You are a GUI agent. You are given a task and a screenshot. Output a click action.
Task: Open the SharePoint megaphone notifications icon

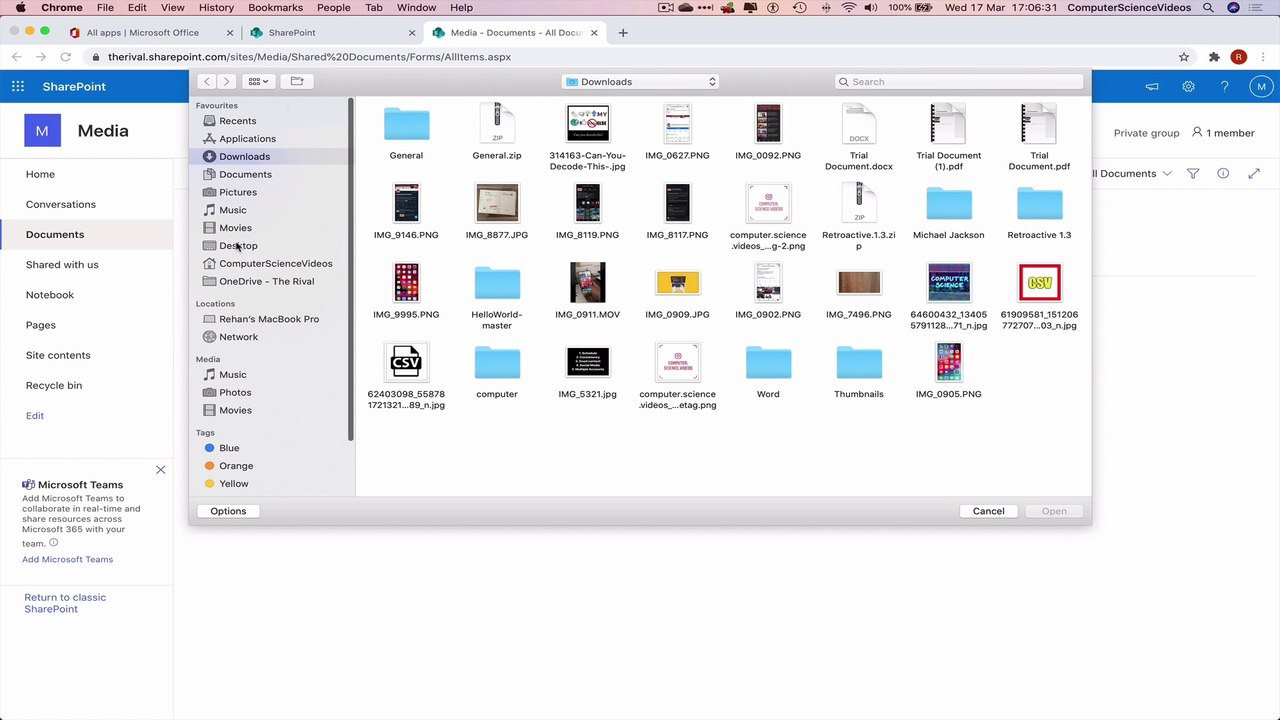coord(1152,87)
